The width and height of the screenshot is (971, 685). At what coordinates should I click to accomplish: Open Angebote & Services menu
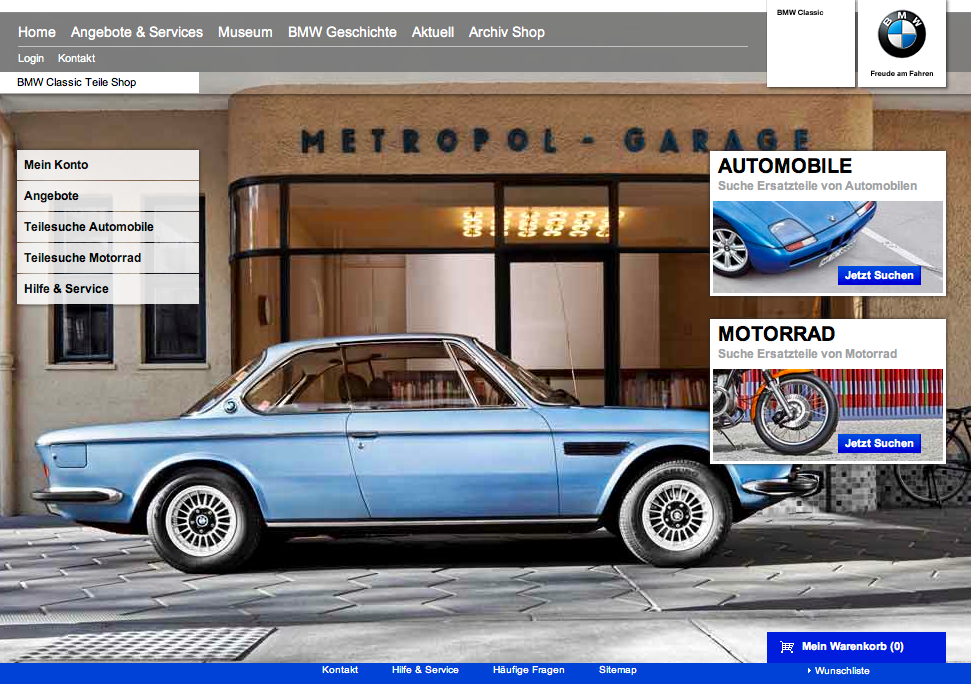(x=137, y=32)
